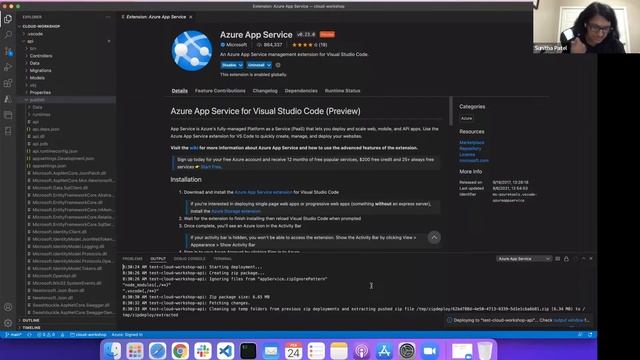The image size is (640, 360).
Task: Expand the Models folder
Action: tap(37, 78)
